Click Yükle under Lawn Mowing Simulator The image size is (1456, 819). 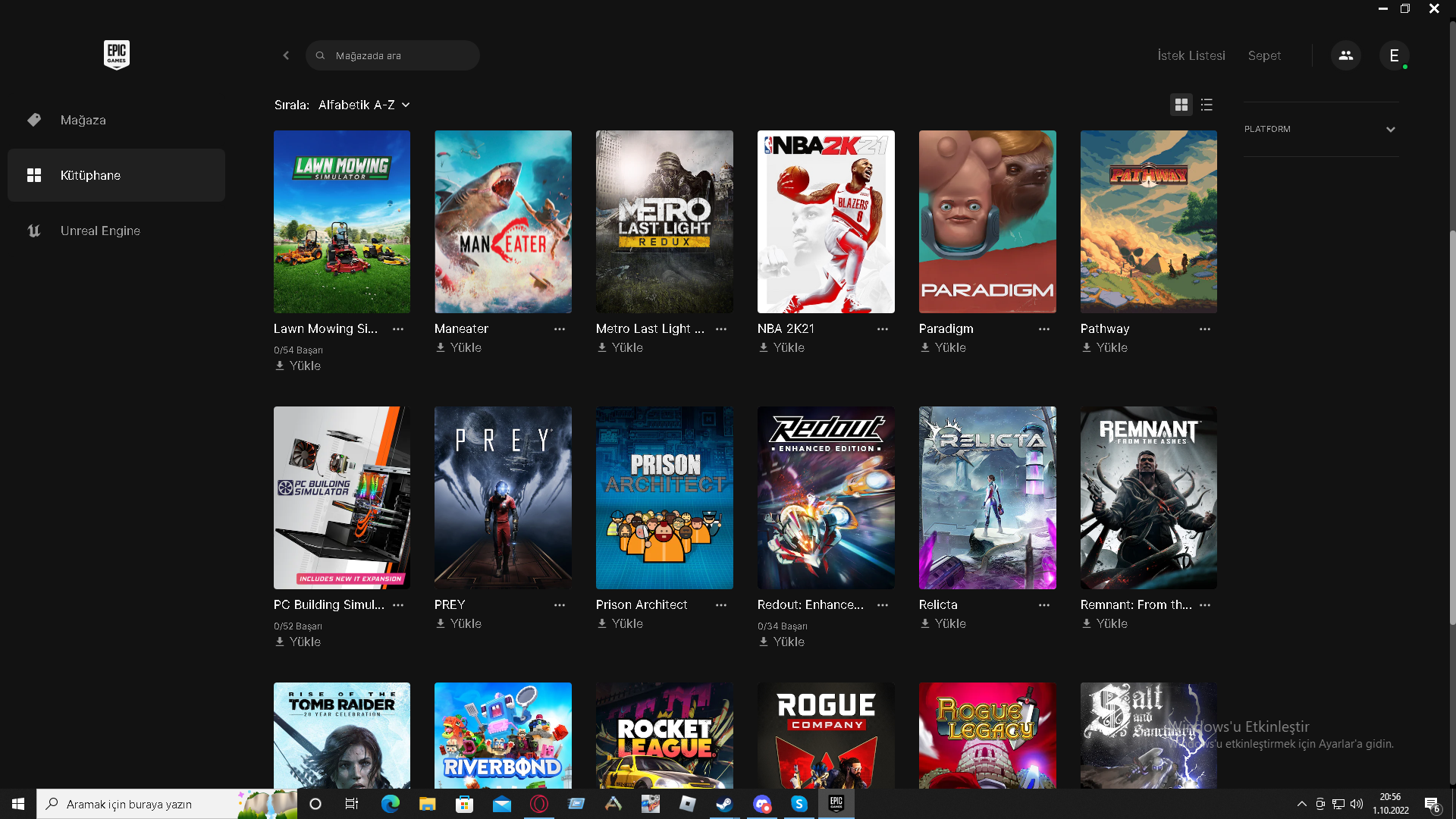(x=297, y=366)
